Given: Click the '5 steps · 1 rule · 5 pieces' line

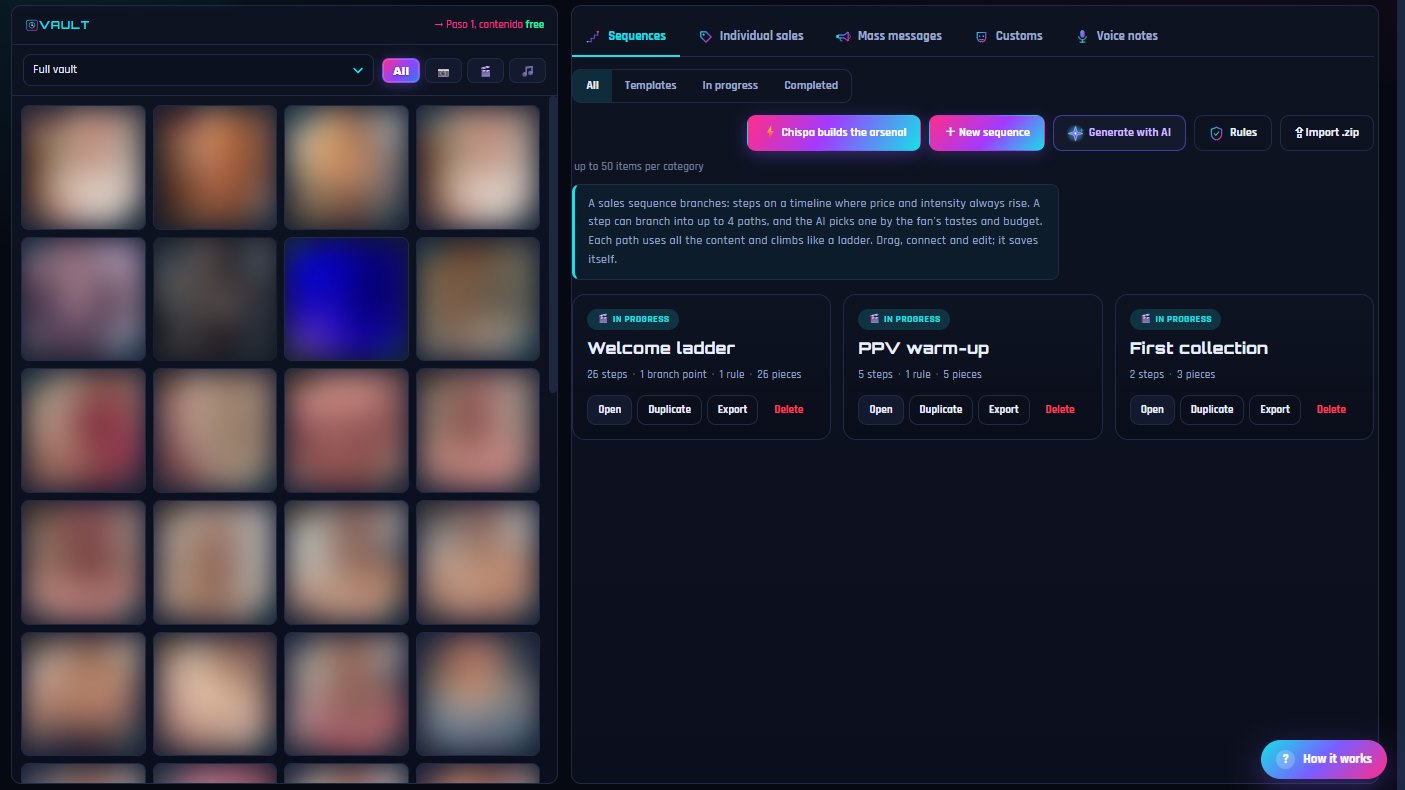Looking at the screenshot, I should (x=920, y=374).
